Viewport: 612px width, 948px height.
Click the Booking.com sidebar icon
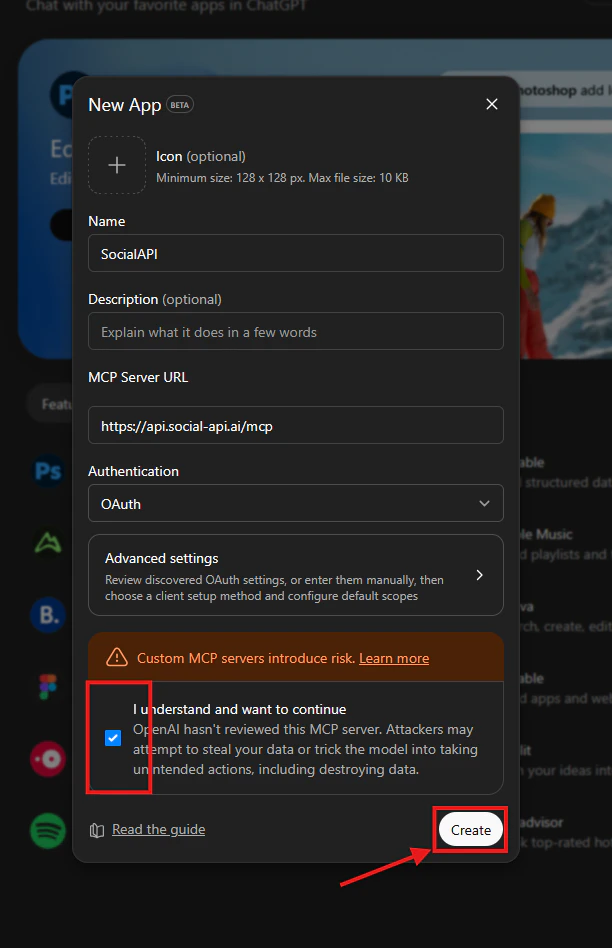(x=47, y=615)
